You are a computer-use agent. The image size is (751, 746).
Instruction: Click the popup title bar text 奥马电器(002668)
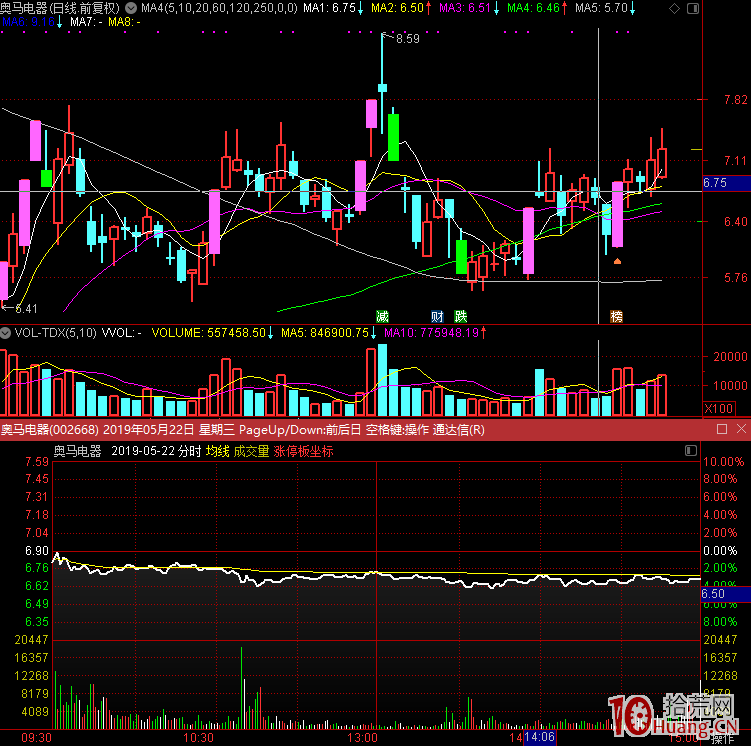(x=49, y=430)
